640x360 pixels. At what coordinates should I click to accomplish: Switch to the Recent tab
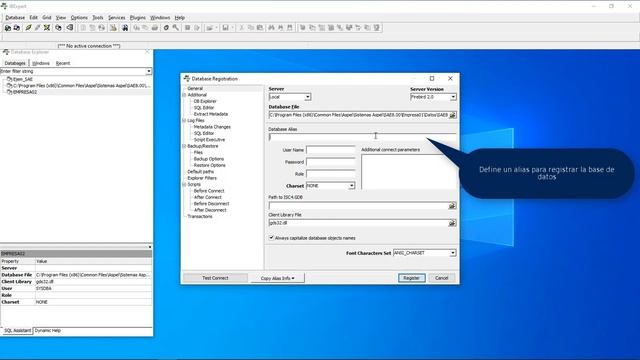(x=63, y=63)
